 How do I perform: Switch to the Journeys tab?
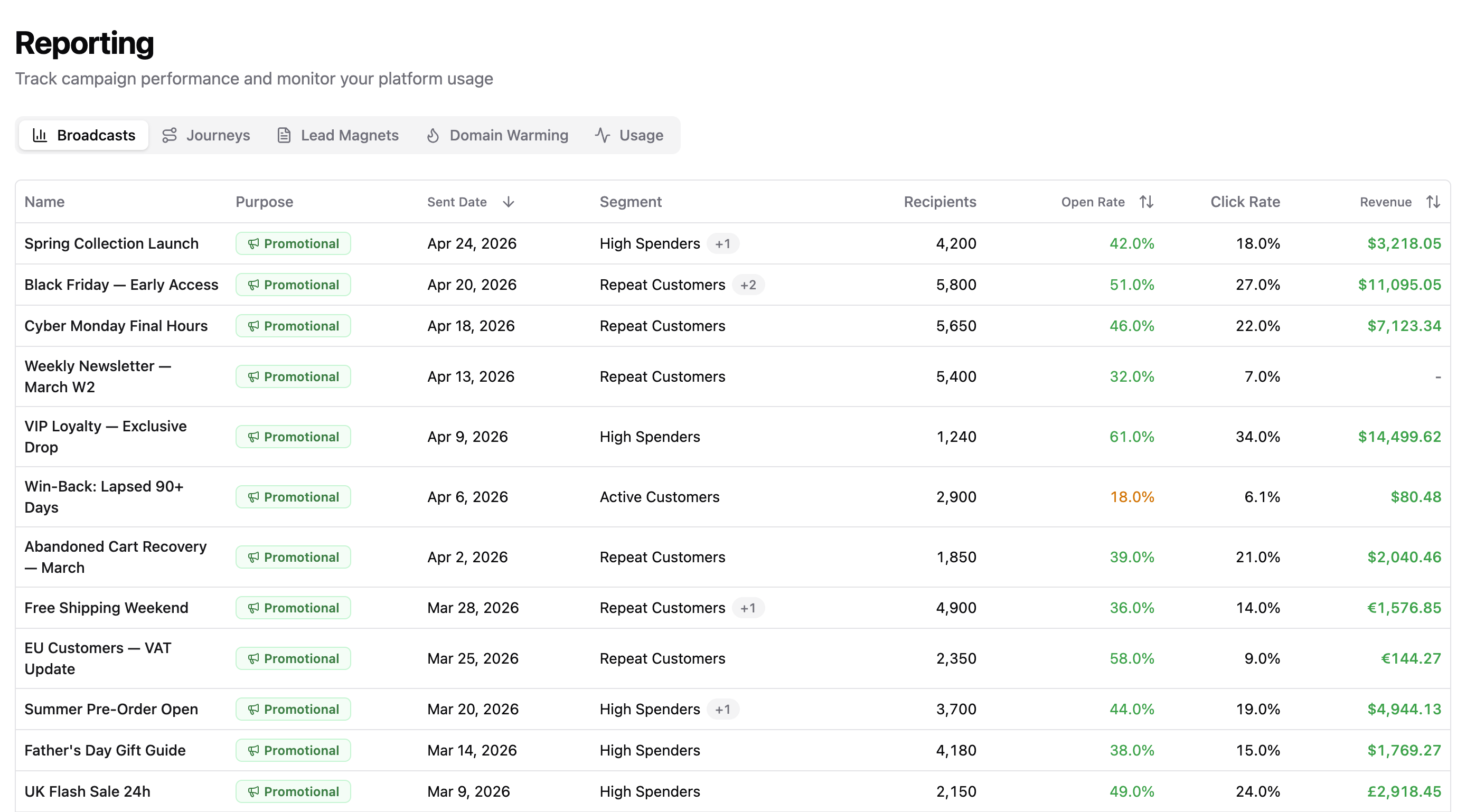click(206, 135)
